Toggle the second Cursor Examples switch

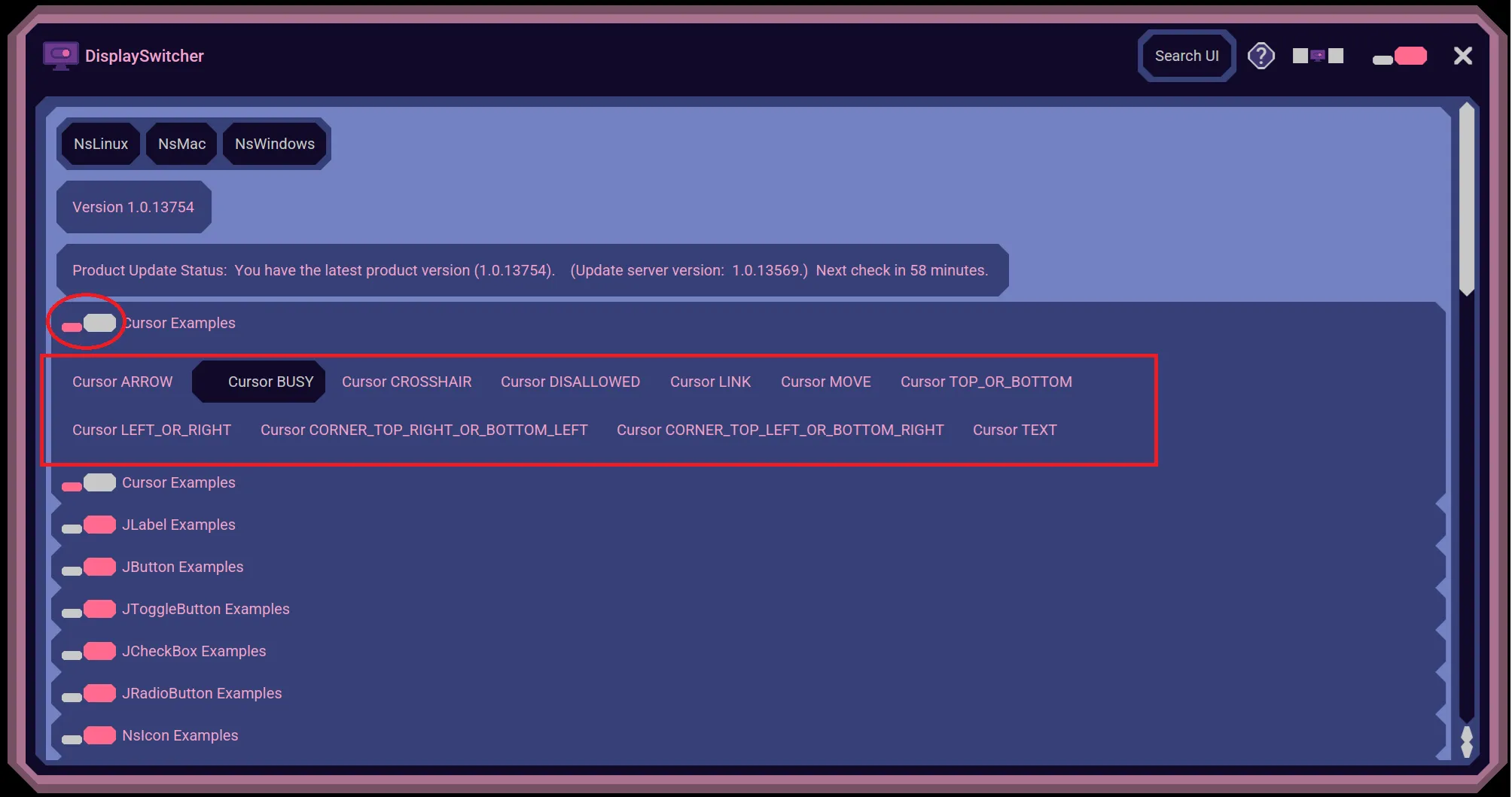[x=89, y=483]
